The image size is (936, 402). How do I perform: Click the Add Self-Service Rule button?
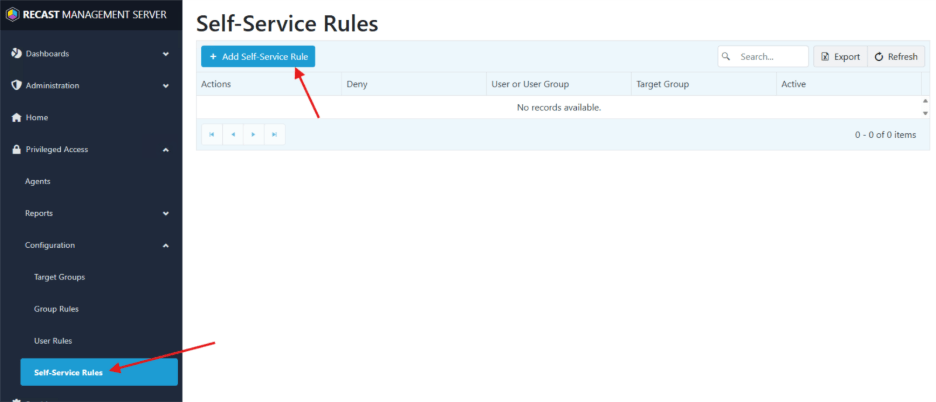(x=258, y=57)
